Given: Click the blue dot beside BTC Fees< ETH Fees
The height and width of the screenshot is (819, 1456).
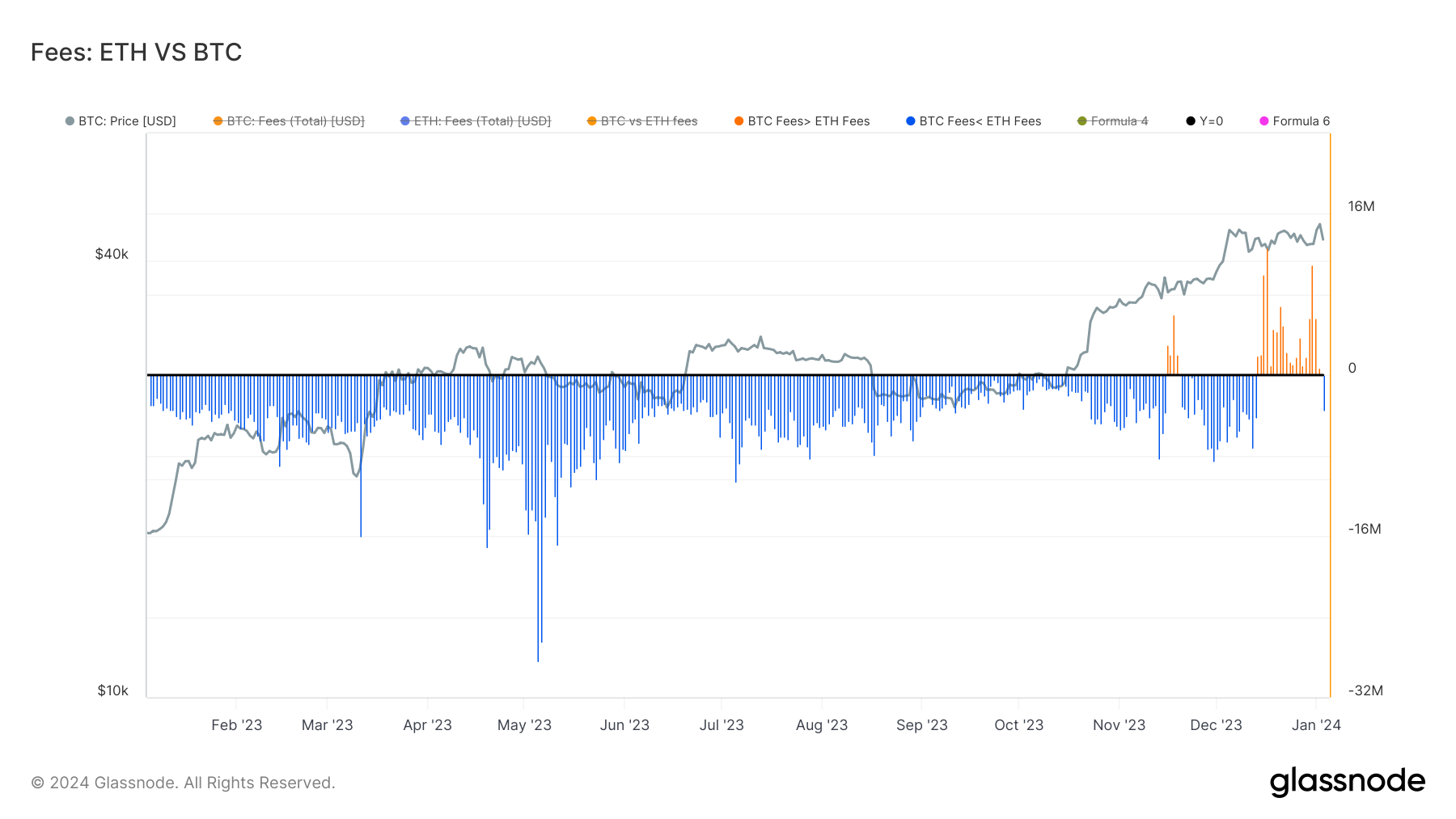Looking at the screenshot, I should pos(911,121).
